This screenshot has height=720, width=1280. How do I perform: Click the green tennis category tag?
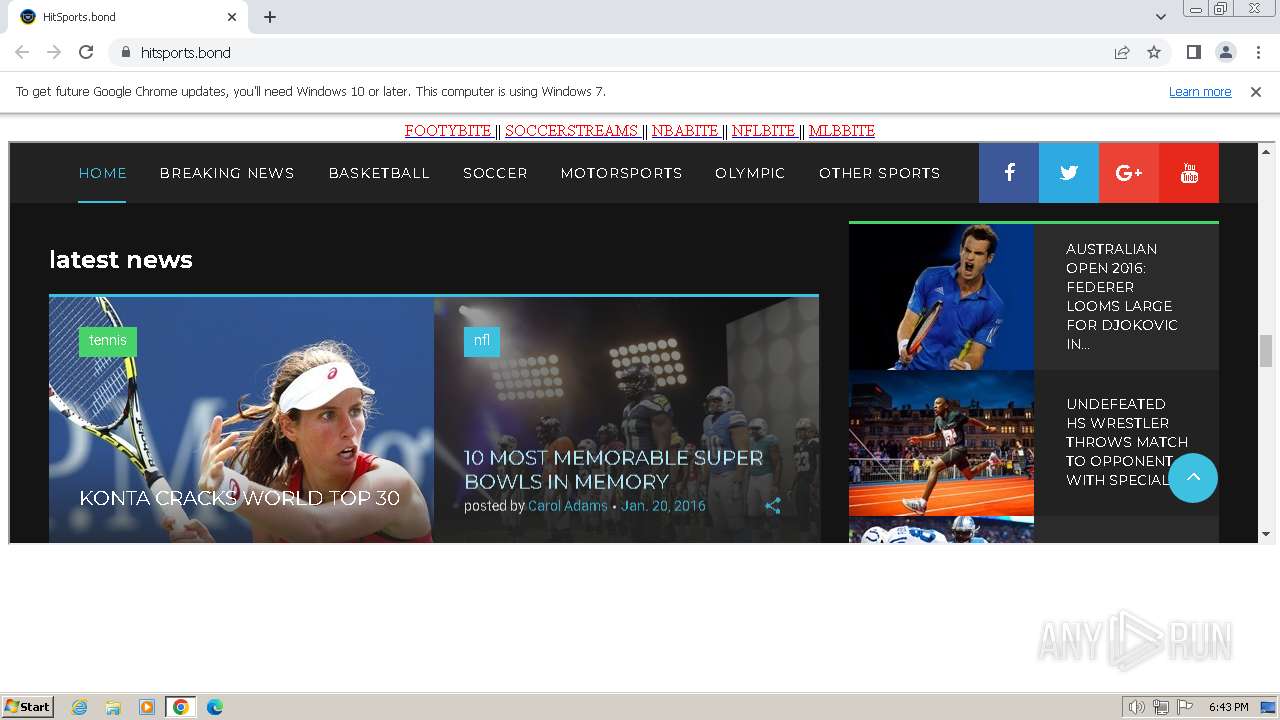tap(108, 341)
